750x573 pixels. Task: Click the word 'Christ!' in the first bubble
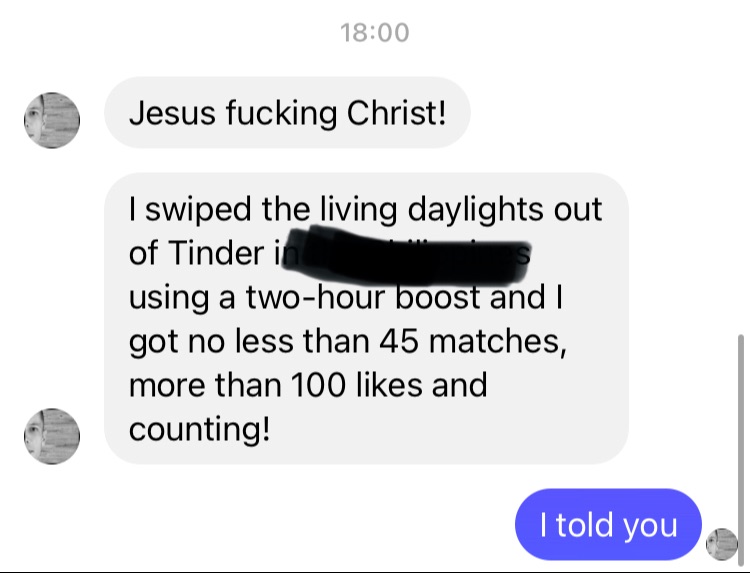click(x=397, y=113)
